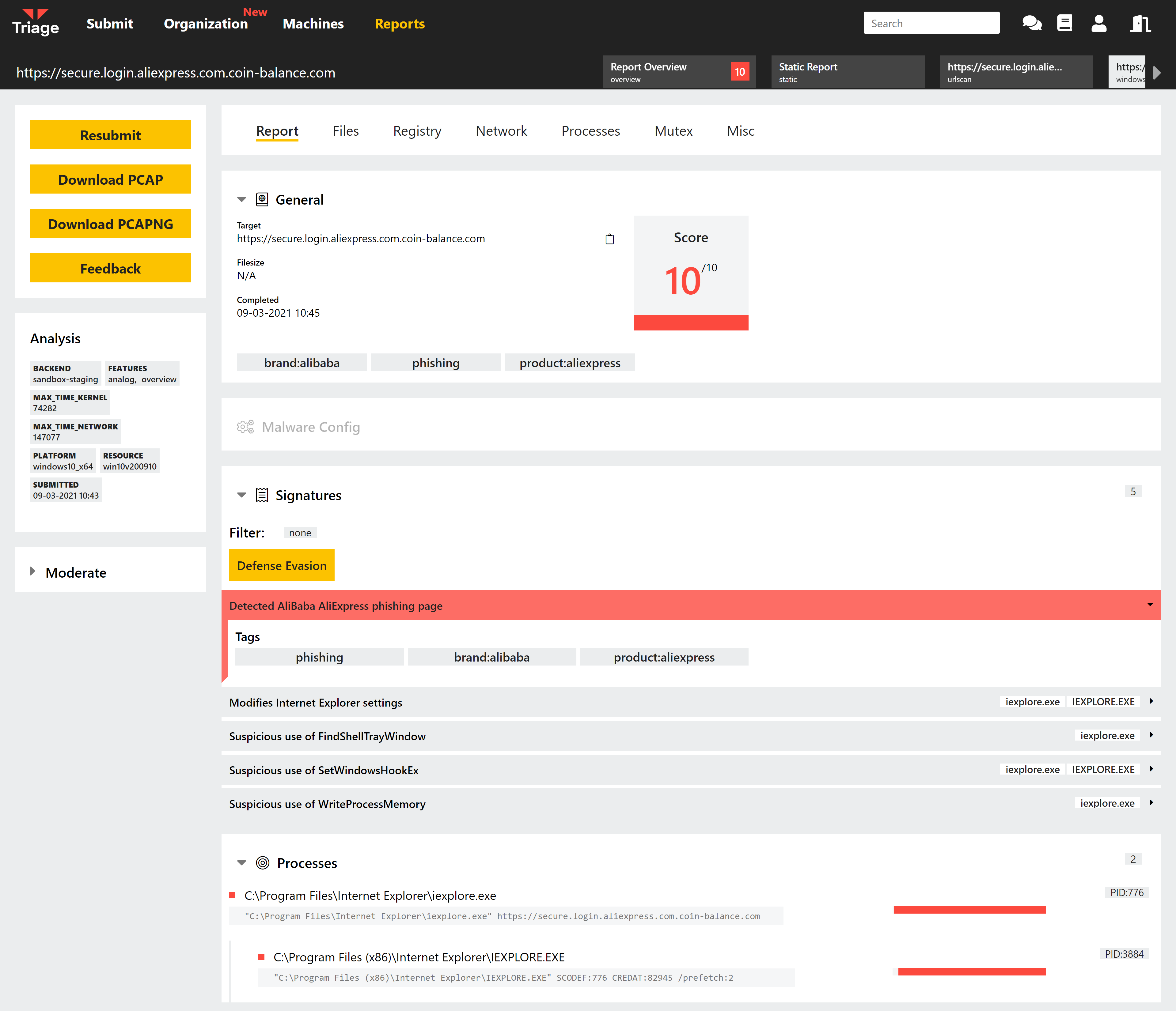Collapse Detected AliBaba AliExpress phishing page row
The height and width of the screenshot is (1011, 1176).
pyautogui.click(x=1150, y=605)
